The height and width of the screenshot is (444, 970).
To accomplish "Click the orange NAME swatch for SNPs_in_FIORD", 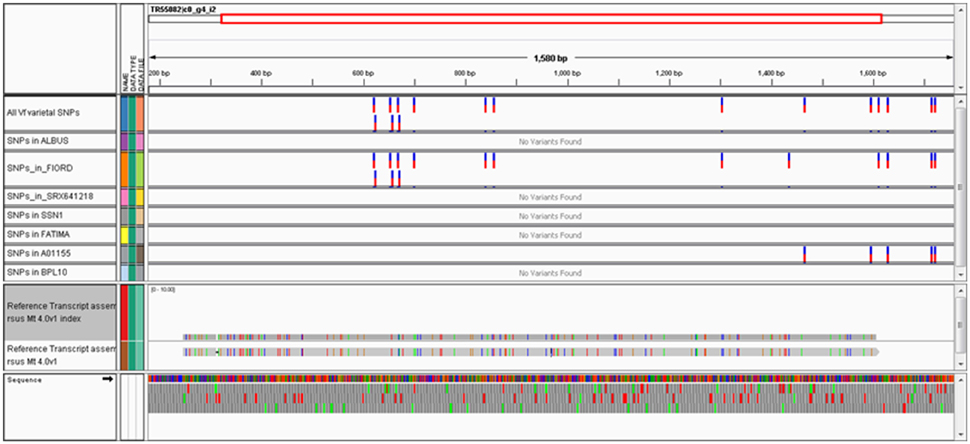I will point(124,169).
